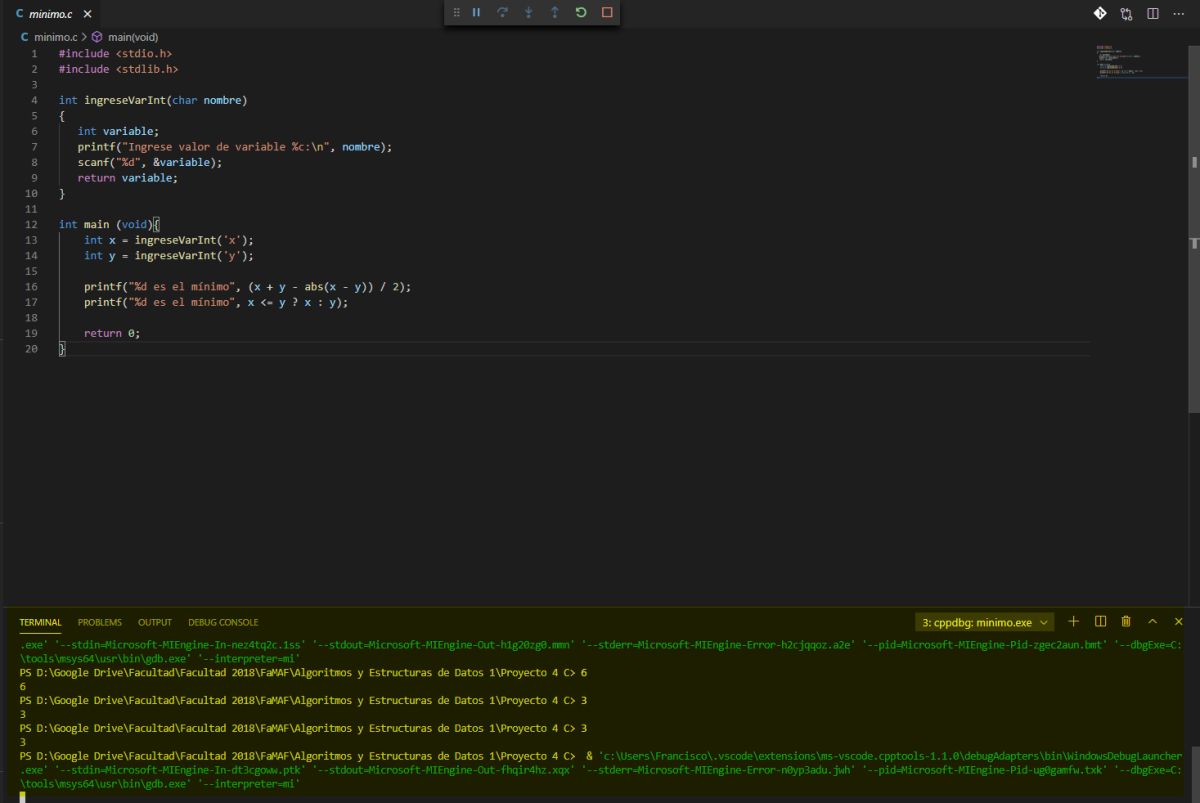Maximize the panel with the chevron-up icon
This screenshot has height=803, width=1200.
pos(1152,621)
